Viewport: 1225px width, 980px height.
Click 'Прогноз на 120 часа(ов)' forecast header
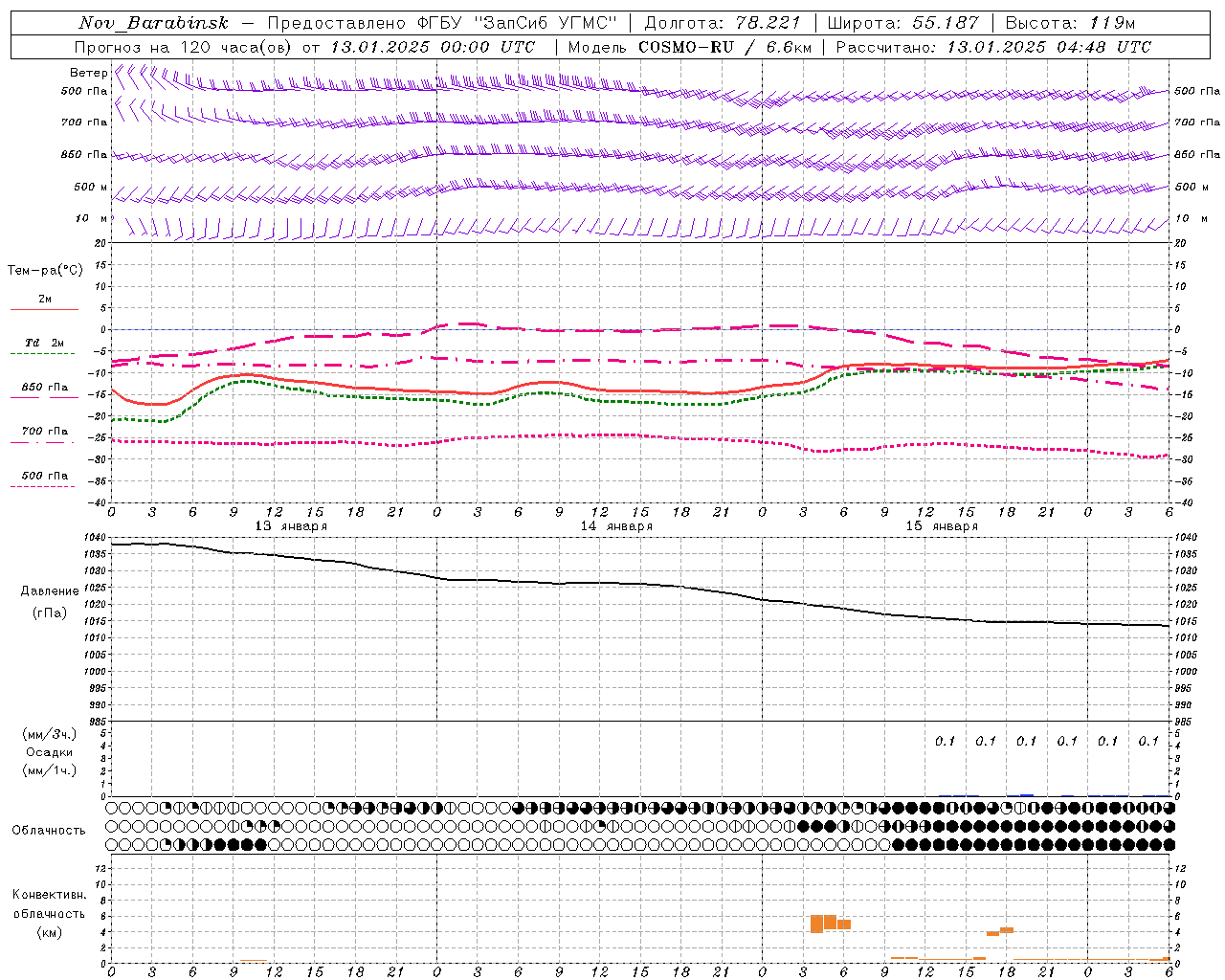(184, 47)
